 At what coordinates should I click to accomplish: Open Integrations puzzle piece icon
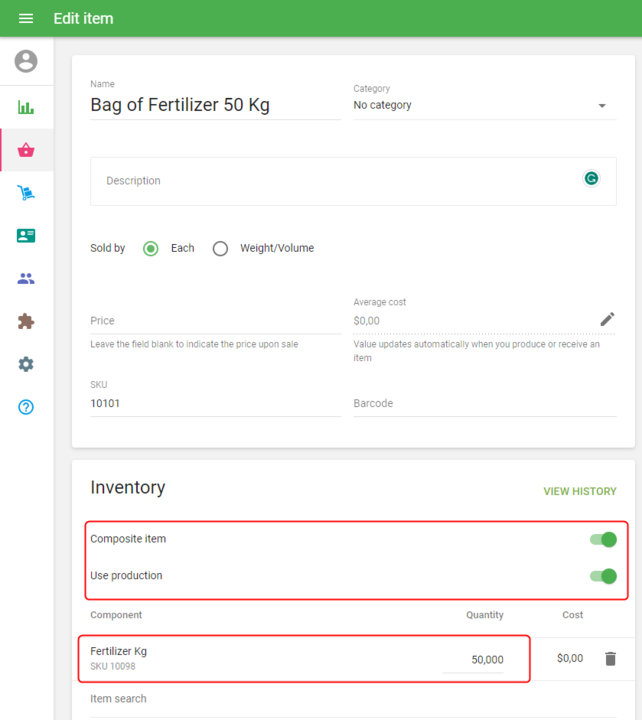click(x=26, y=321)
